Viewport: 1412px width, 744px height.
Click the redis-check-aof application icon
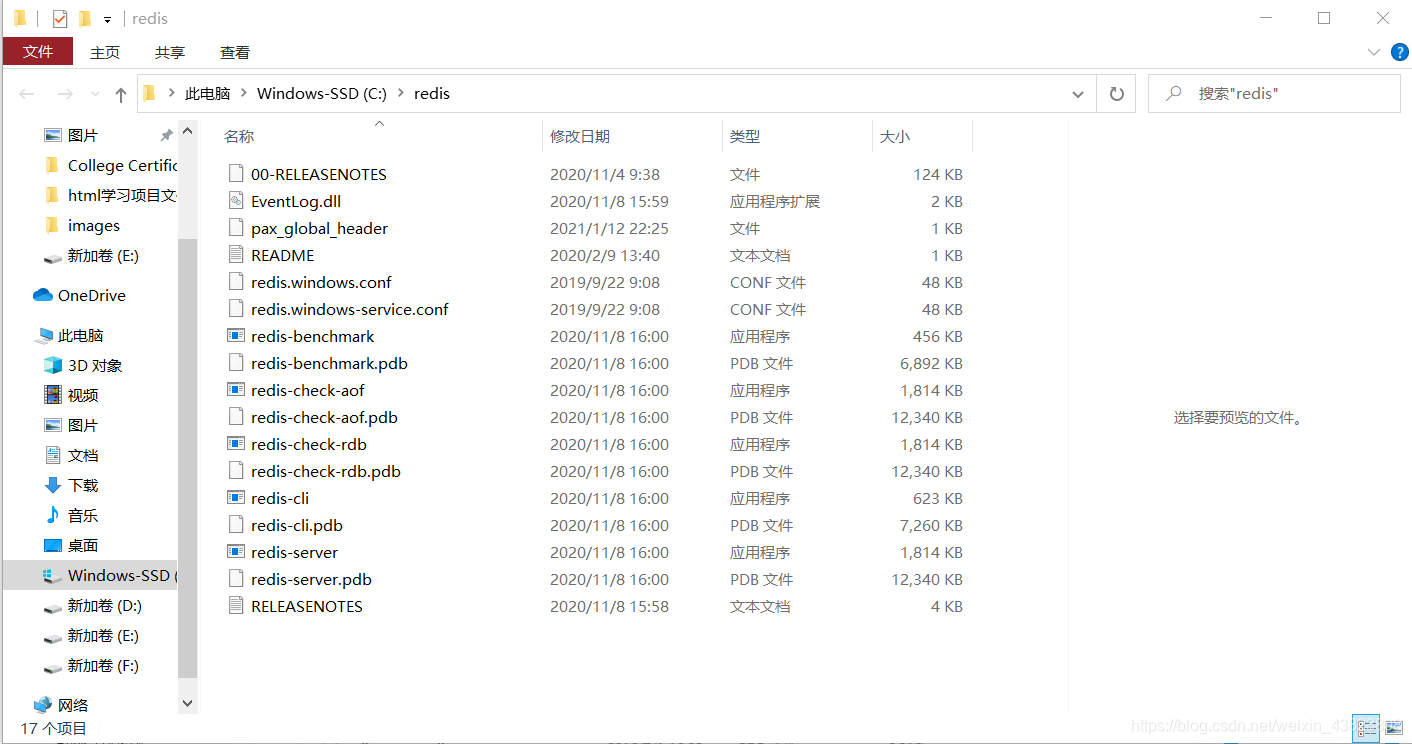(x=236, y=390)
